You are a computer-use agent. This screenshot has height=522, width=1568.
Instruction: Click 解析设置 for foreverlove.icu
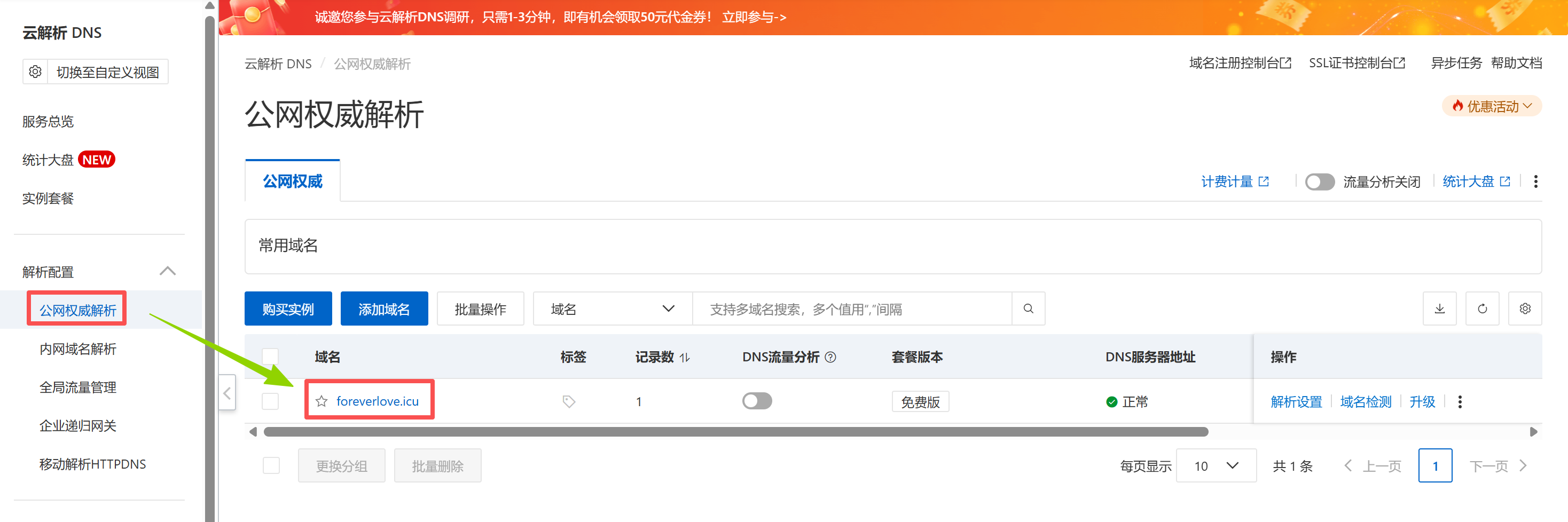(1296, 401)
